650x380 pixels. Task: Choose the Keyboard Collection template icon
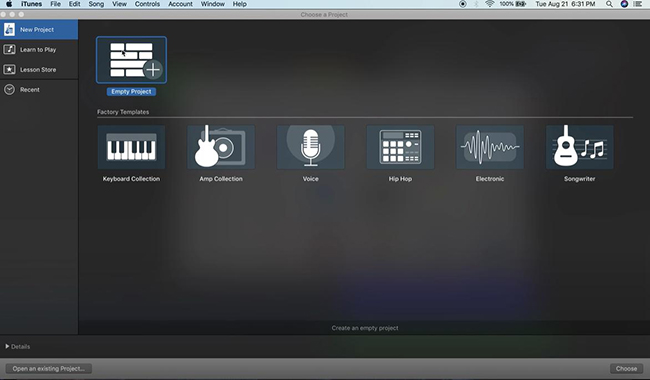(x=131, y=147)
